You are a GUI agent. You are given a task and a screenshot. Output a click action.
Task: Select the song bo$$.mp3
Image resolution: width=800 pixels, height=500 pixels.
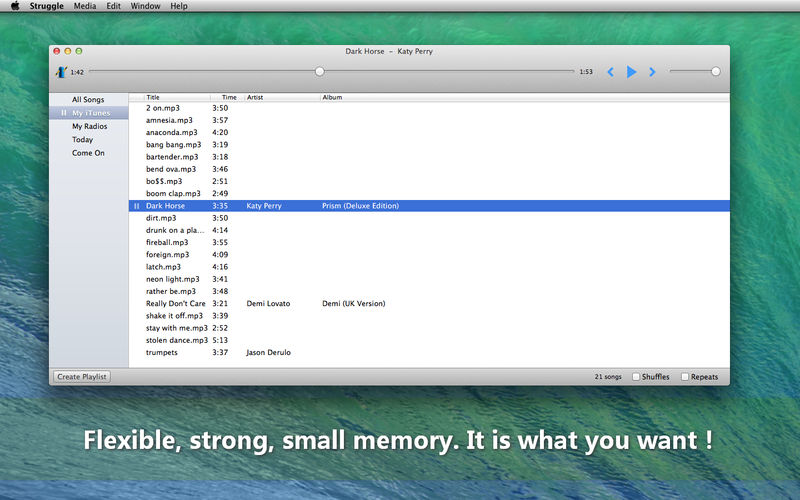[164, 182]
